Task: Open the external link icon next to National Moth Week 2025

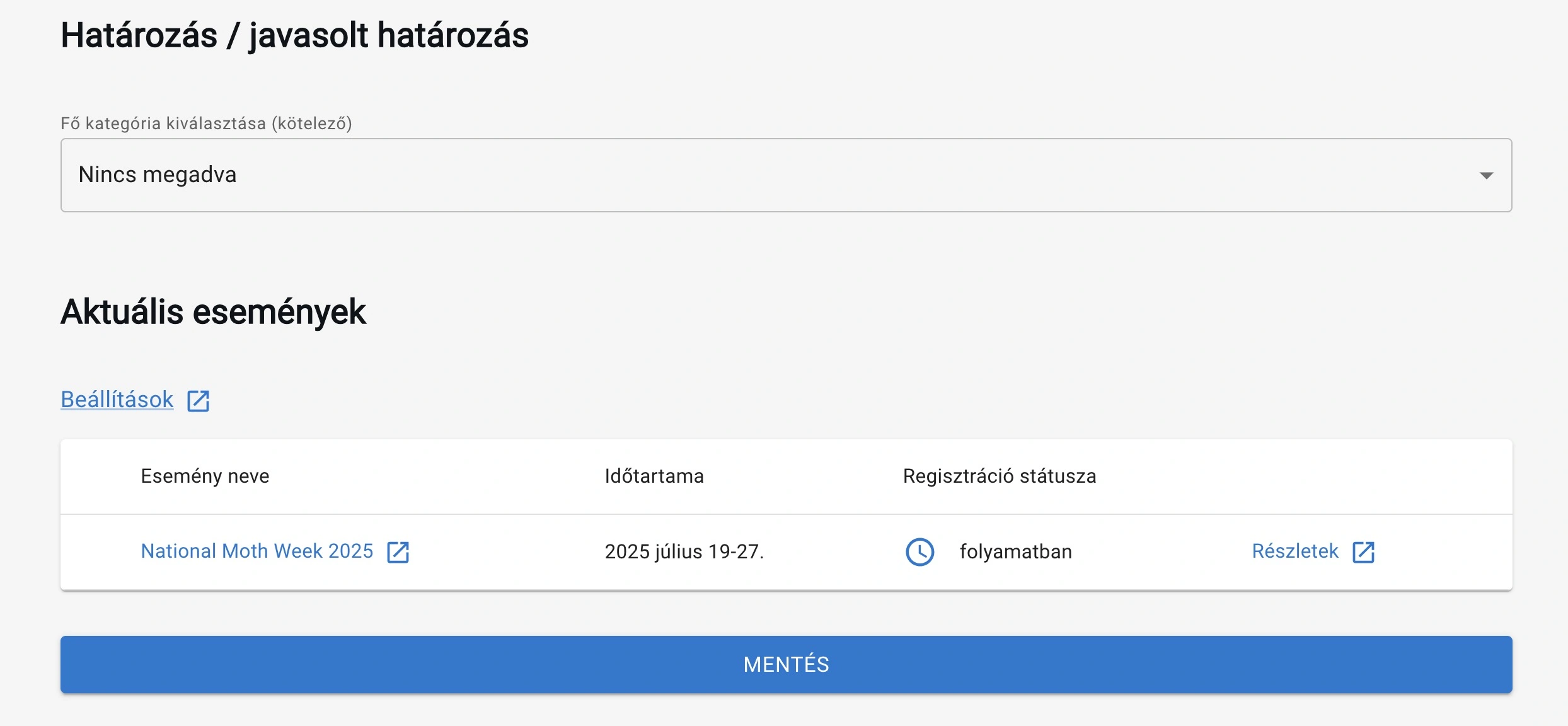Action: click(x=400, y=551)
